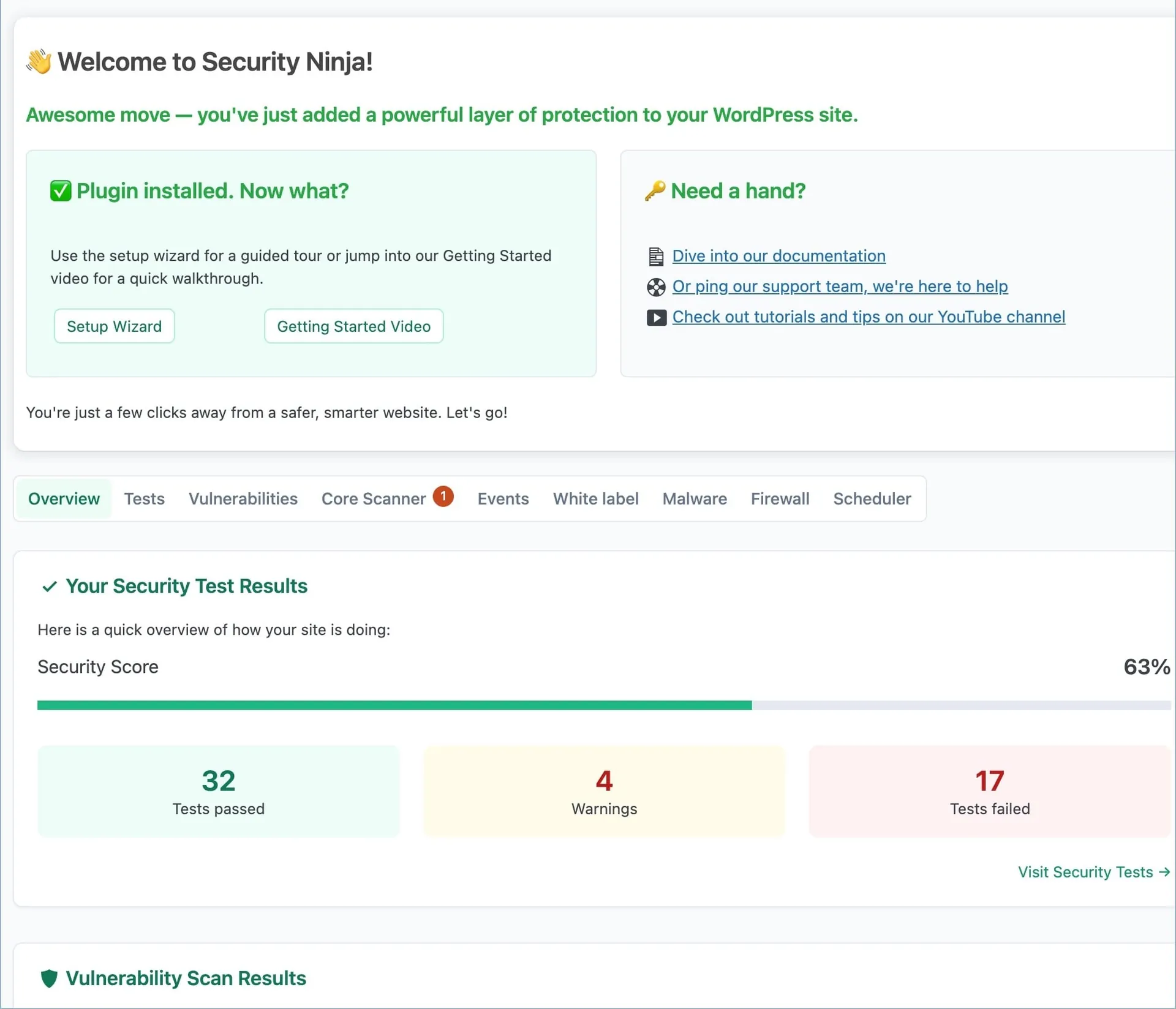Click the Security Score progress bar
Screen dimensions: 1176x1009
pos(603,705)
